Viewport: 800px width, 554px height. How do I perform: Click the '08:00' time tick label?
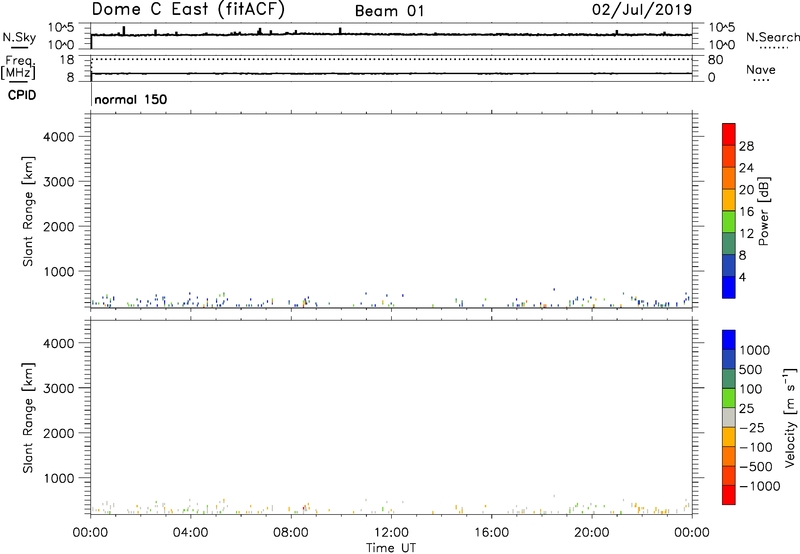291,533
